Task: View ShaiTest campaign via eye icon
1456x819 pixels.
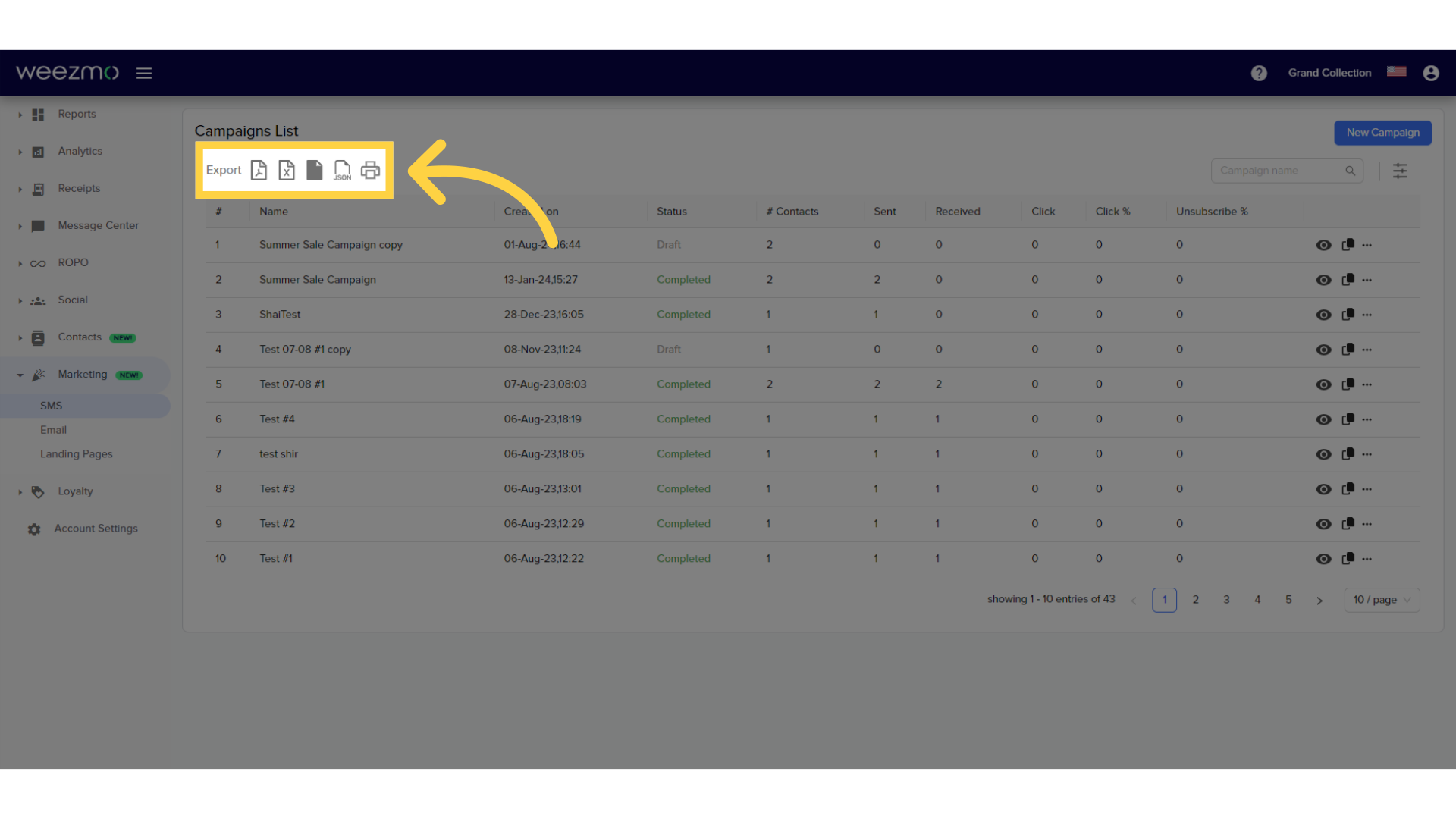Action: click(x=1323, y=315)
